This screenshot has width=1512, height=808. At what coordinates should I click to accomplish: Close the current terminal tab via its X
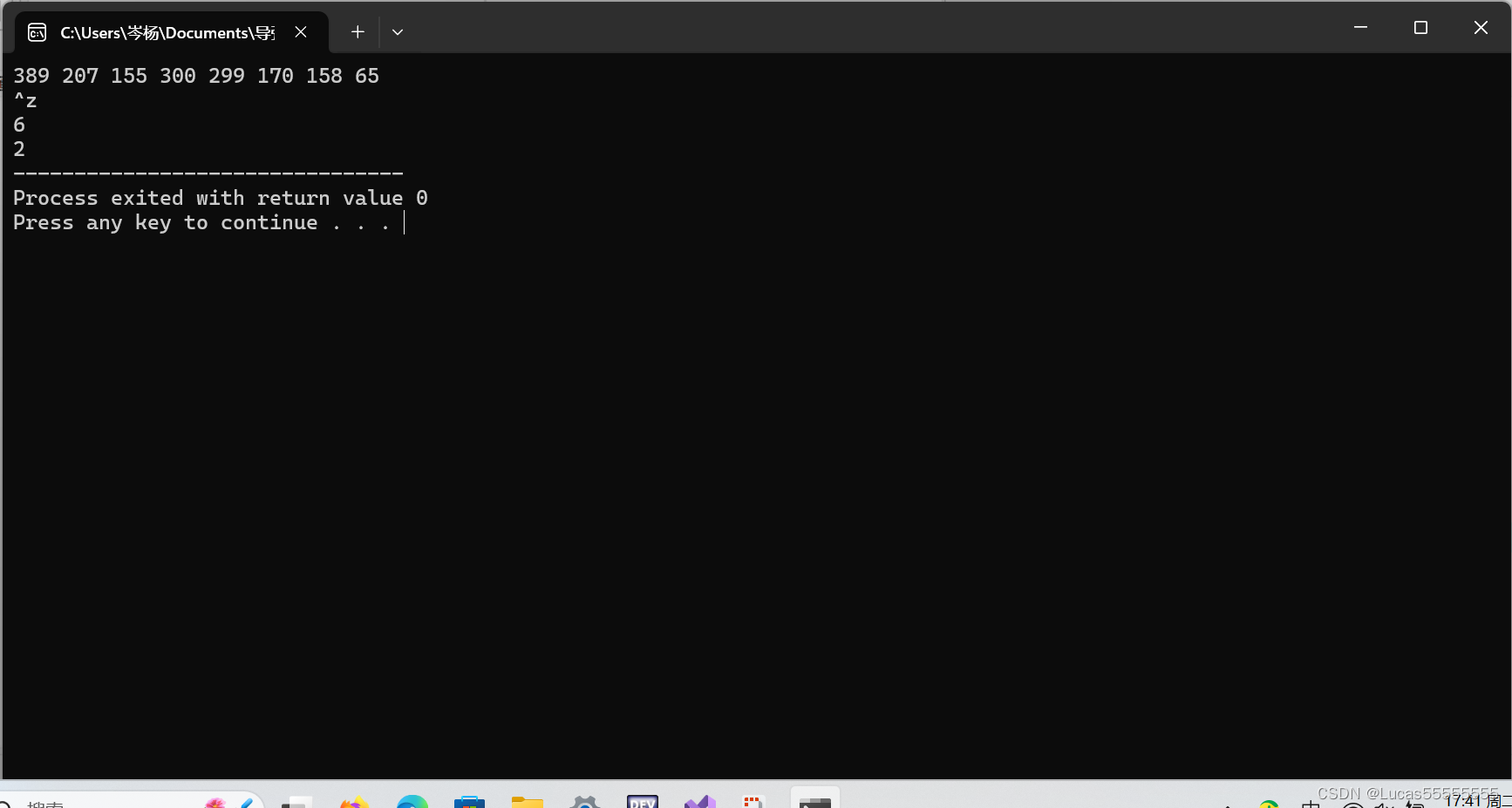coord(301,31)
